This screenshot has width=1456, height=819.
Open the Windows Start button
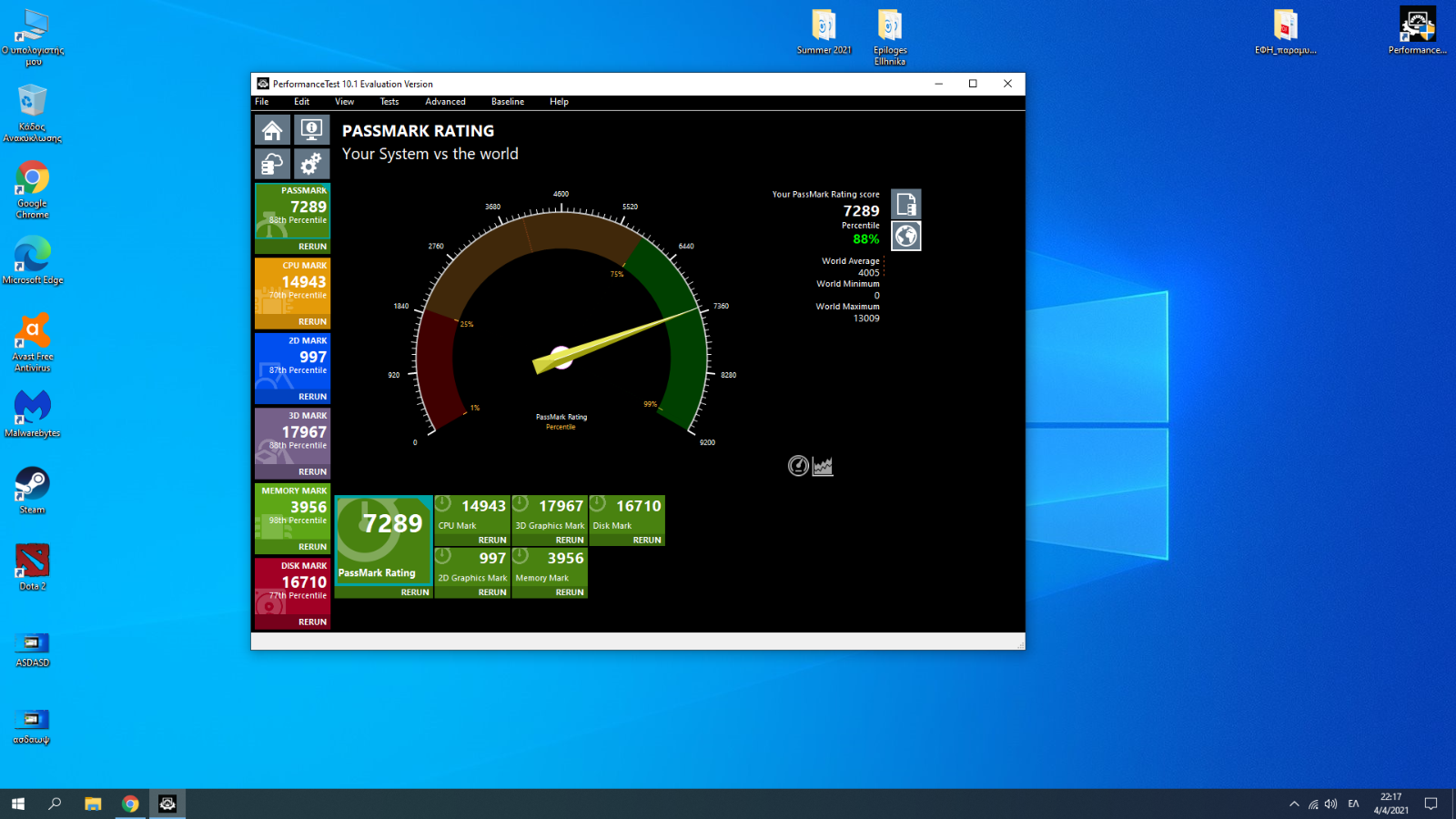coord(18,804)
